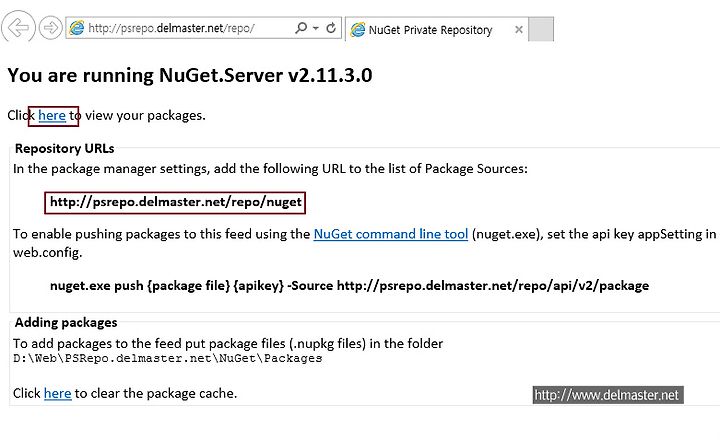
Task: Open the NuGet command line tool link
Action: pyautogui.click(x=391, y=234)
